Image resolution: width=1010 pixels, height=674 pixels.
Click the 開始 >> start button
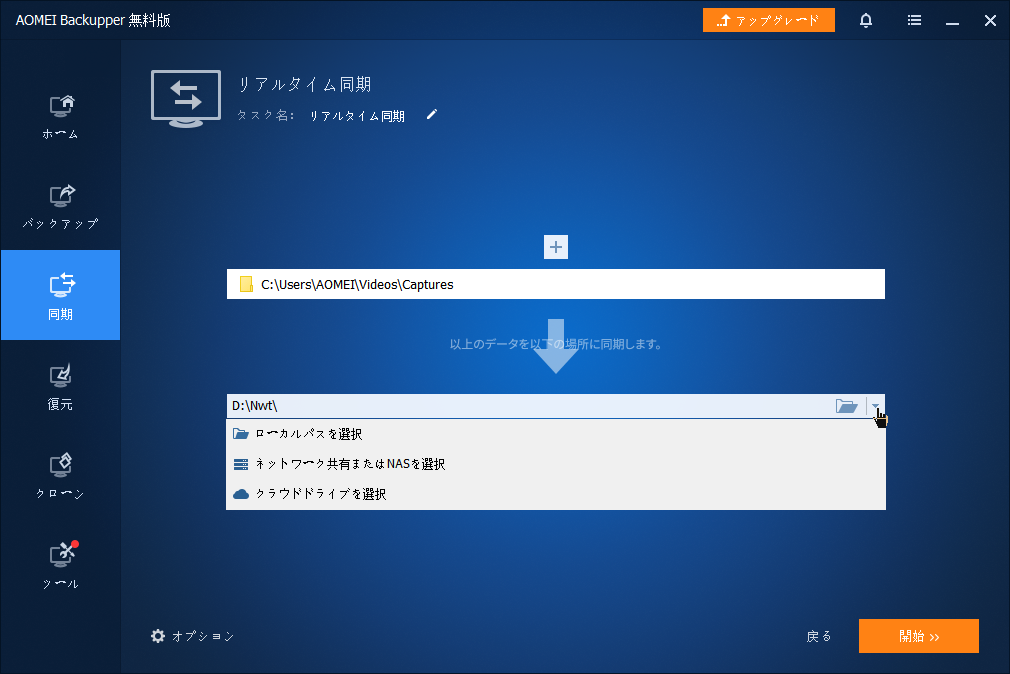click(x=919, y=636)
